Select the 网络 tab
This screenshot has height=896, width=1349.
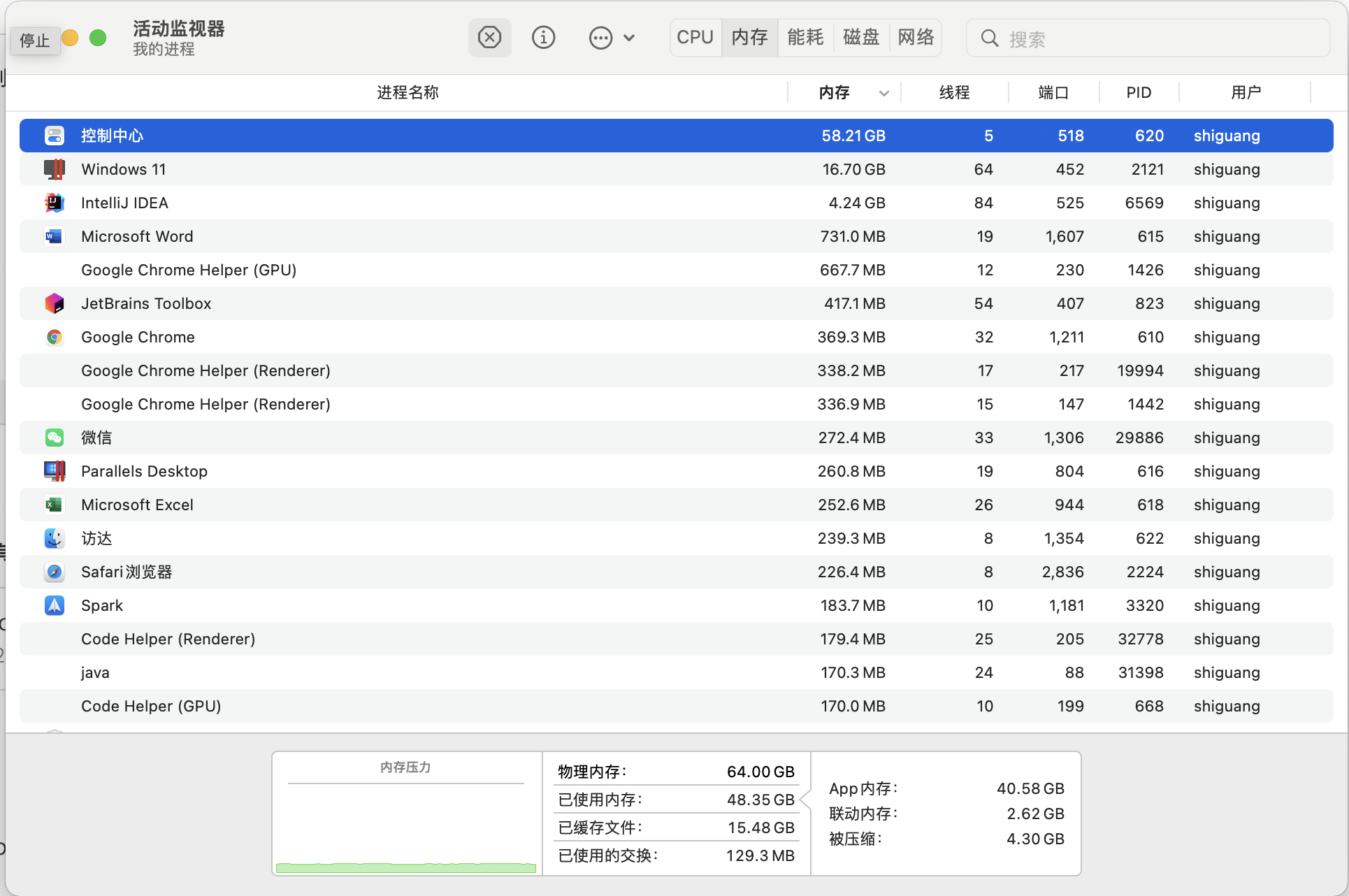916,37
